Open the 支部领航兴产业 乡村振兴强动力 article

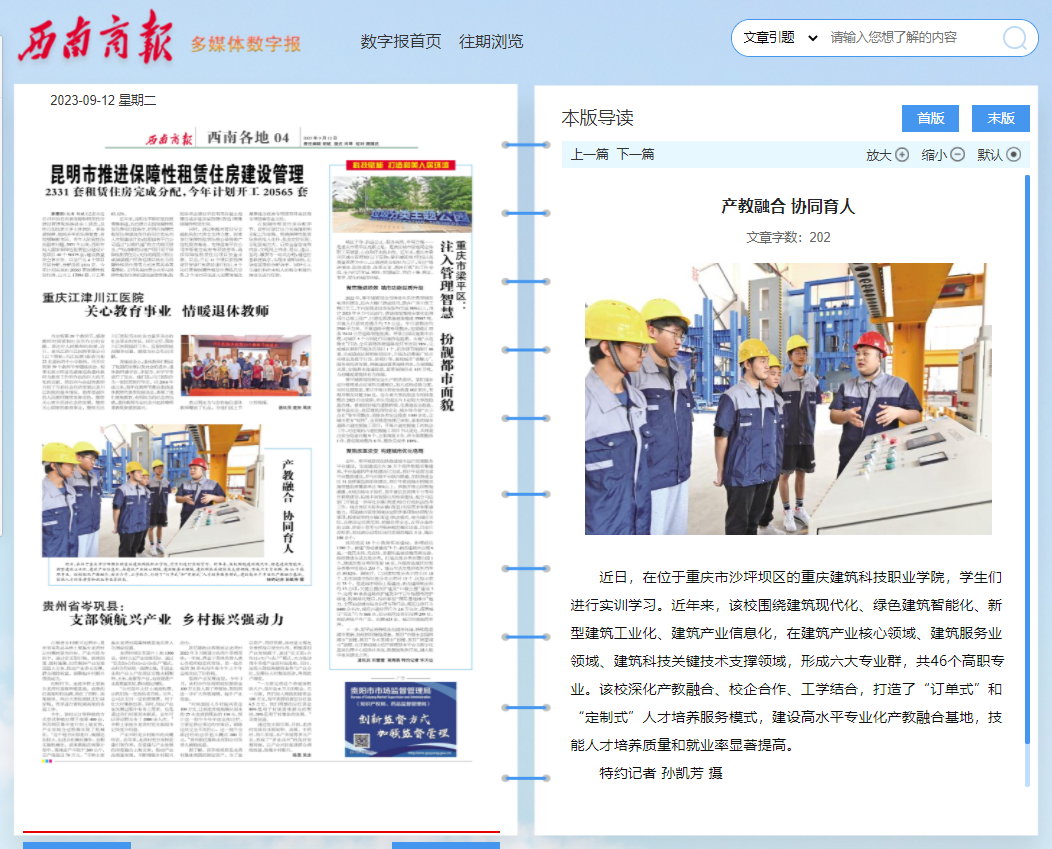[x=162, y=619]
